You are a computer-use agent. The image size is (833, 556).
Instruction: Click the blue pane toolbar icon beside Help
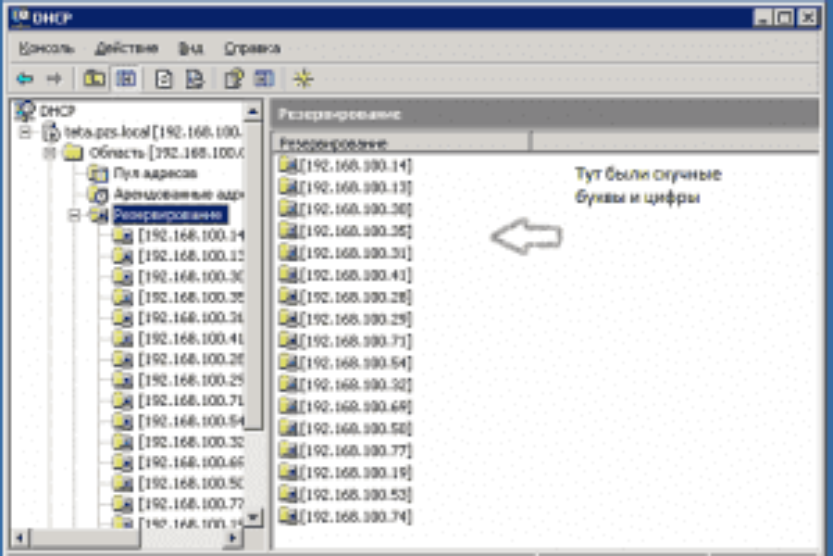264,79
